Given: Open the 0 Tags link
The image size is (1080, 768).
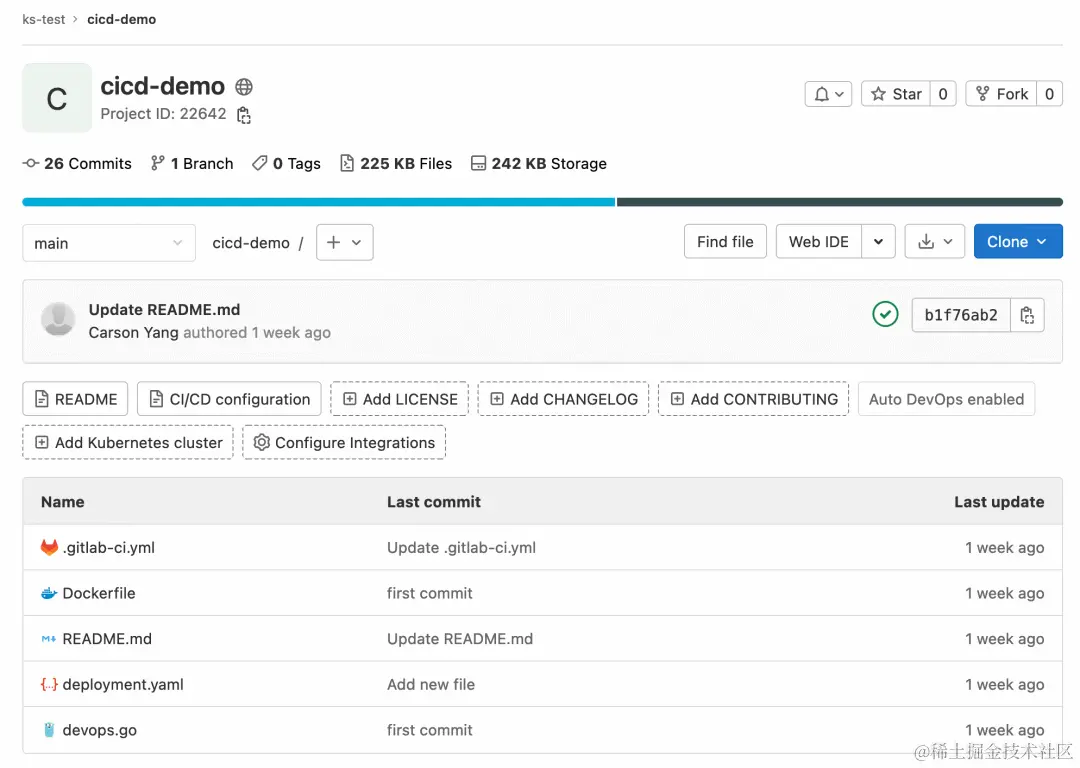Looking at the screenshot, I should click(x=286, y=163).
